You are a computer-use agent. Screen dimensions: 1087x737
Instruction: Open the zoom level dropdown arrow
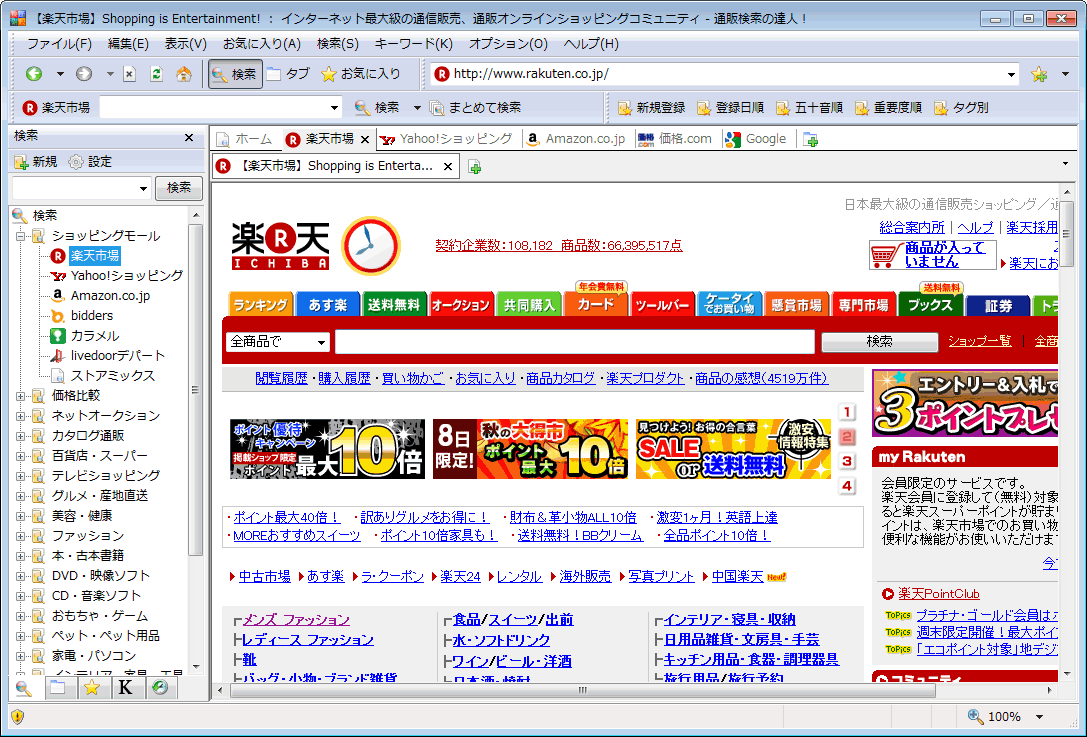pyautogui.click(x=1039, y=717)
